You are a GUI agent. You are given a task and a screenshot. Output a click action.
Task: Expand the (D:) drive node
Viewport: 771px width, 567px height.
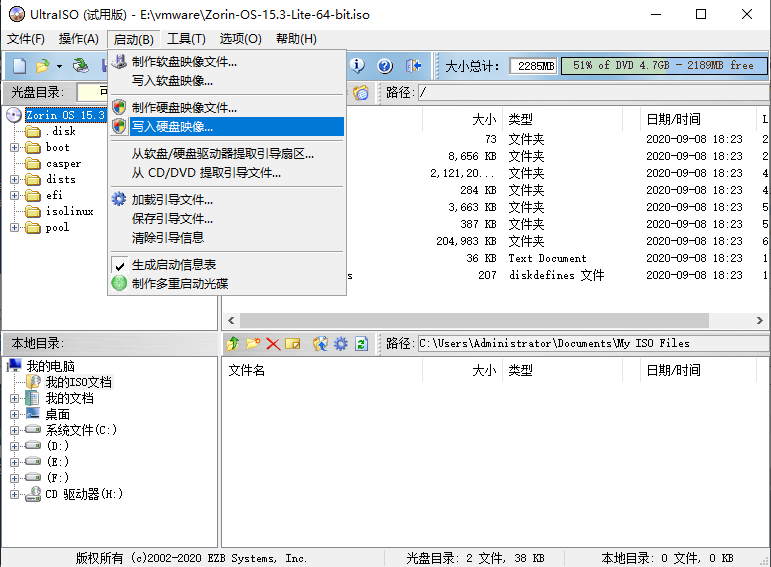[14, 446]
